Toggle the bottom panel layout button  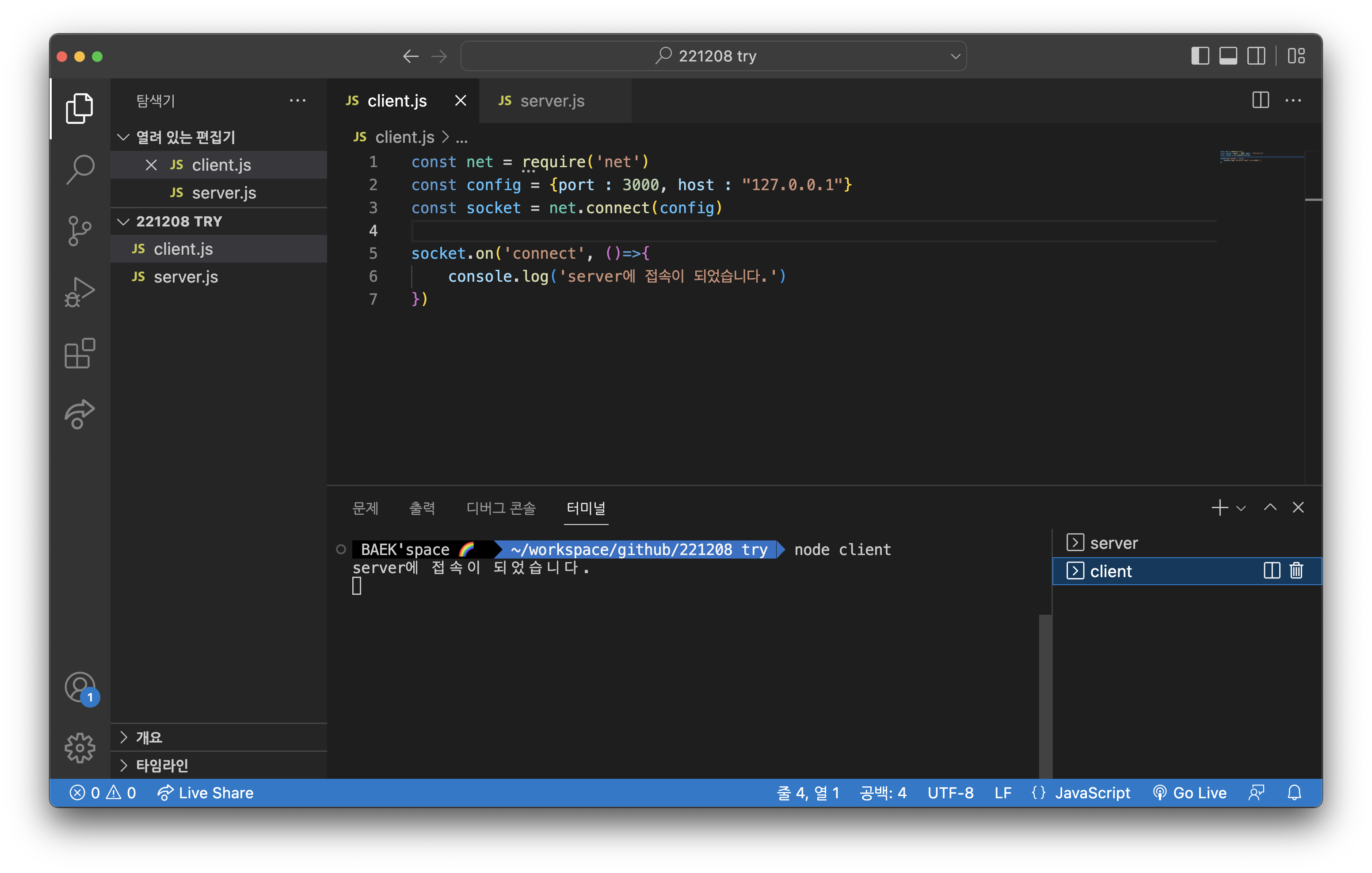pyautogui.click(x=1228, y=56)
